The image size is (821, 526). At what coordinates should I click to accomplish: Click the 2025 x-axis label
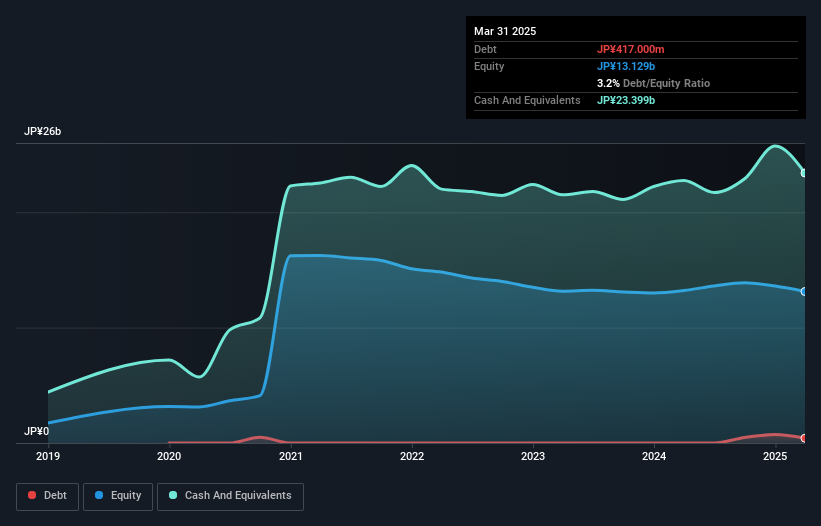click(x=775, y=456)
